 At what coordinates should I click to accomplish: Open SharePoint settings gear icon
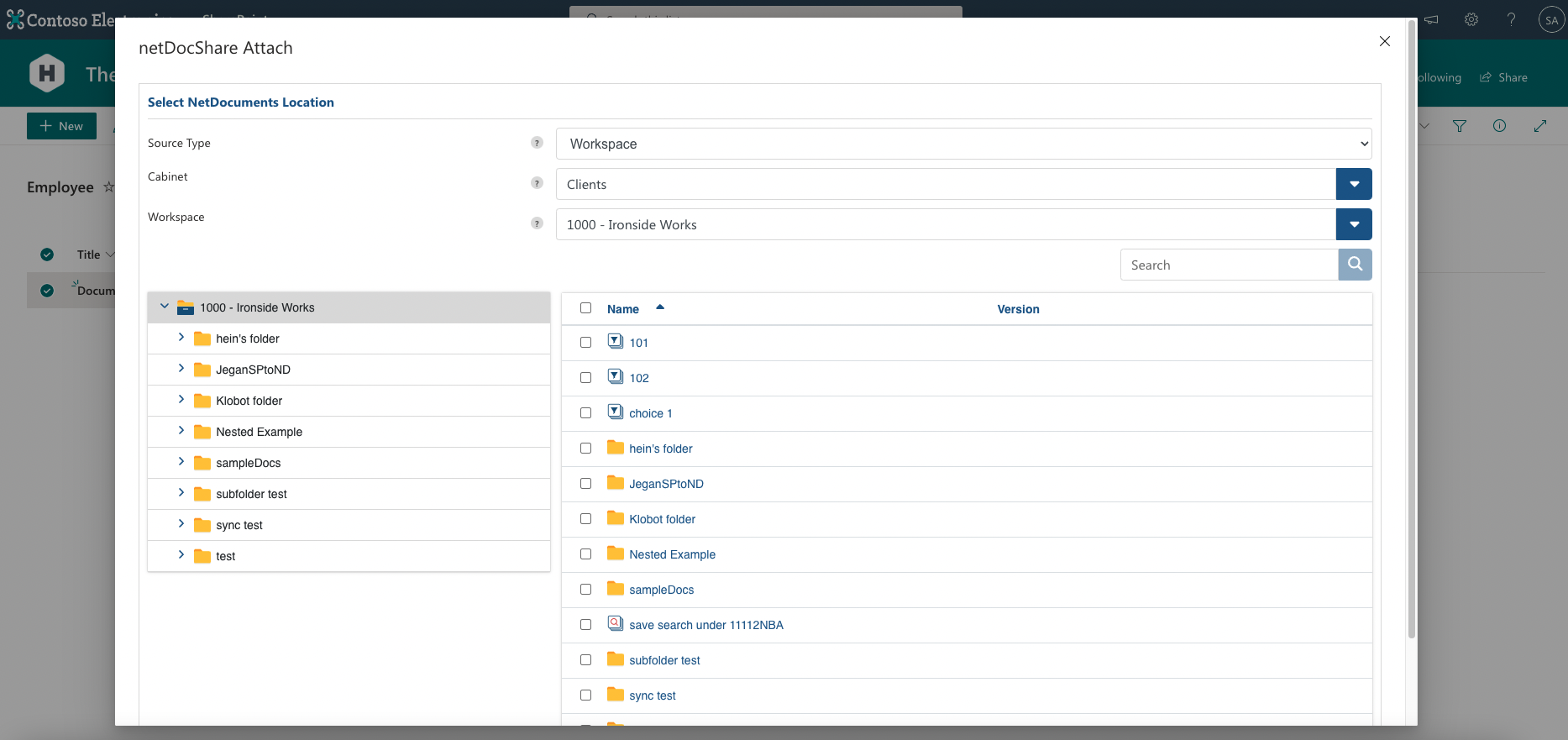(1471, 19)
